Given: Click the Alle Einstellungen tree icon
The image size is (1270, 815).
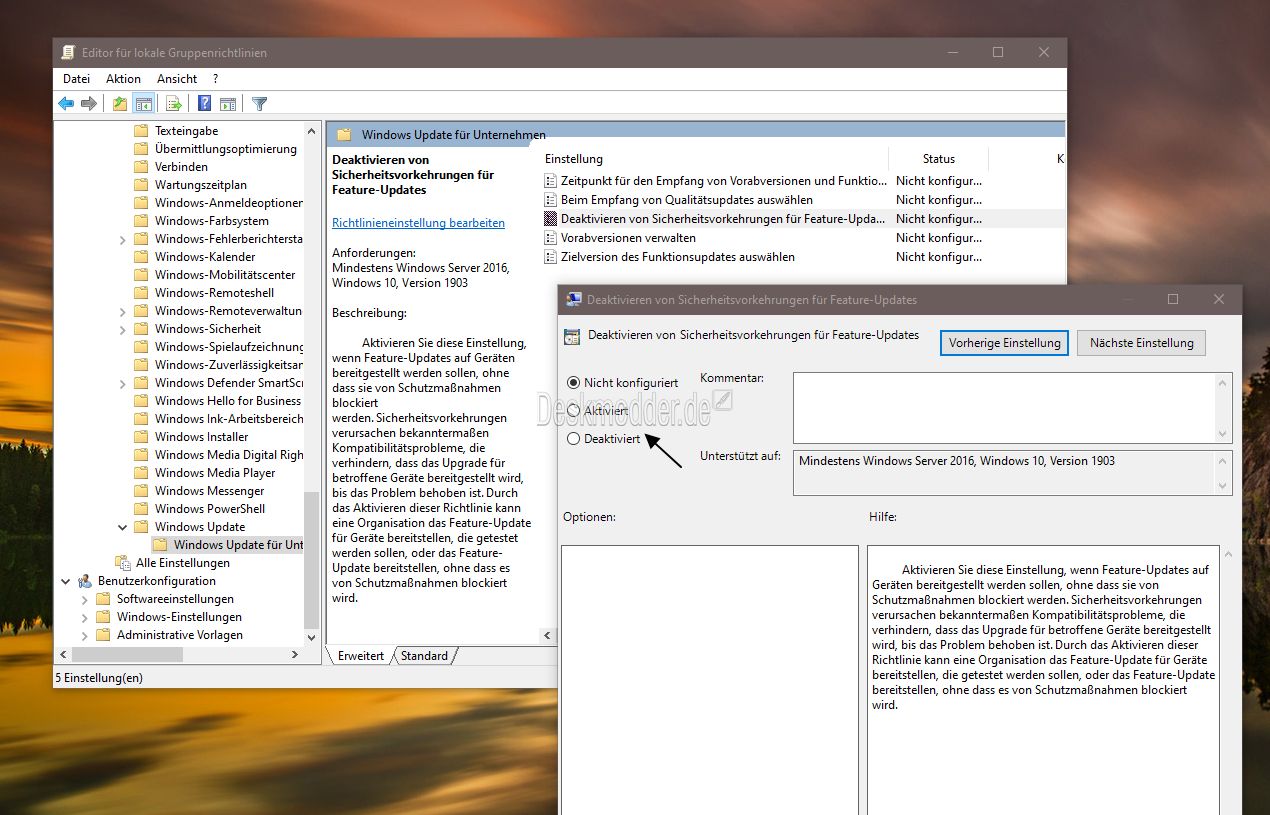Looking at the screenshot, I should (123, 563).
